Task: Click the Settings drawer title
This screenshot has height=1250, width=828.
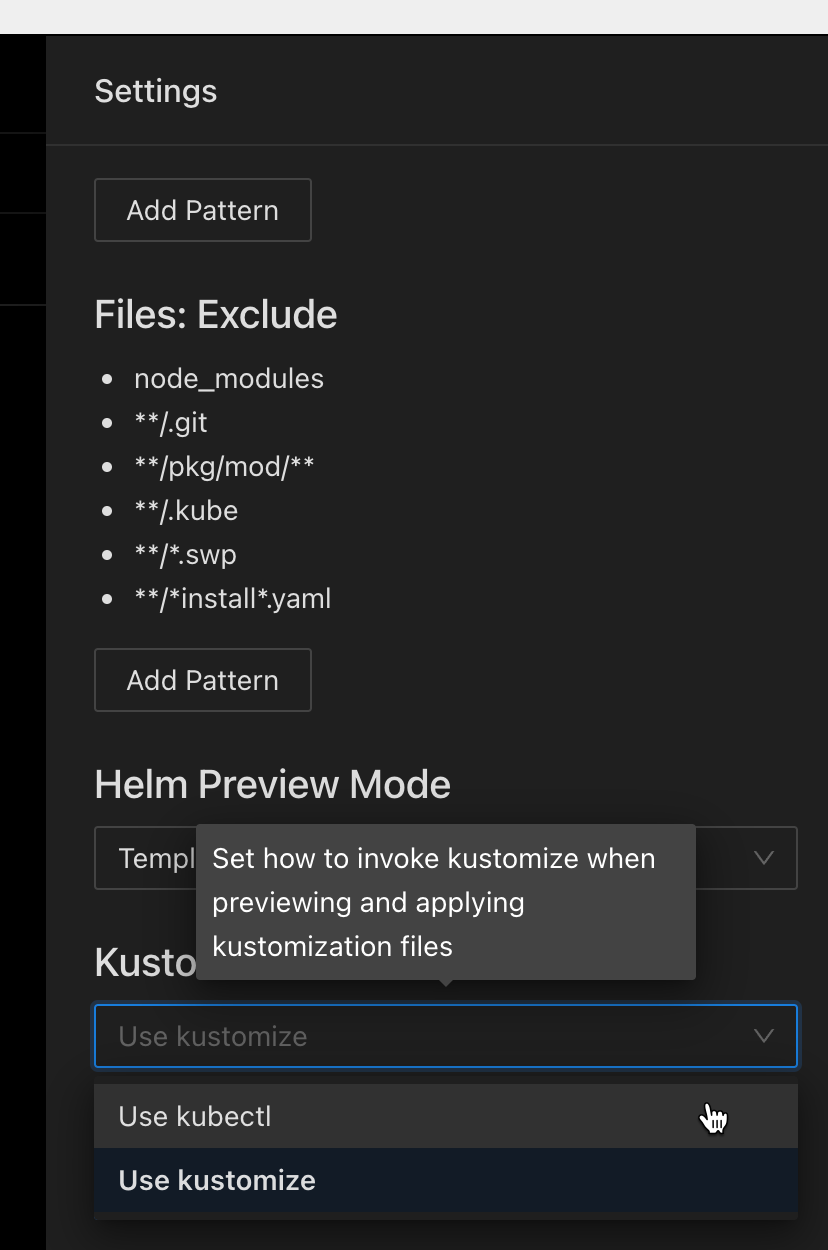Action: [156, 91]
